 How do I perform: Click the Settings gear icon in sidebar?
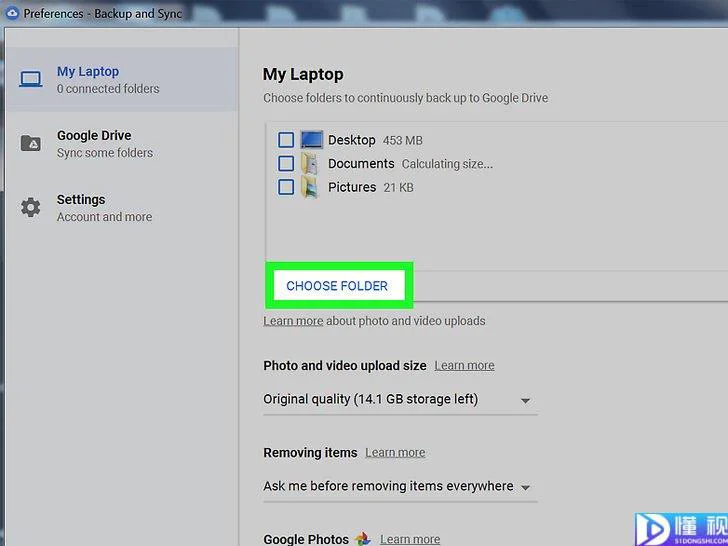coord(31,207)
